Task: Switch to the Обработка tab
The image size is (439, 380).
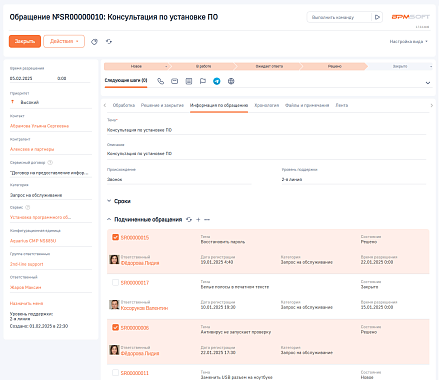Action: [x=124, y=105]
